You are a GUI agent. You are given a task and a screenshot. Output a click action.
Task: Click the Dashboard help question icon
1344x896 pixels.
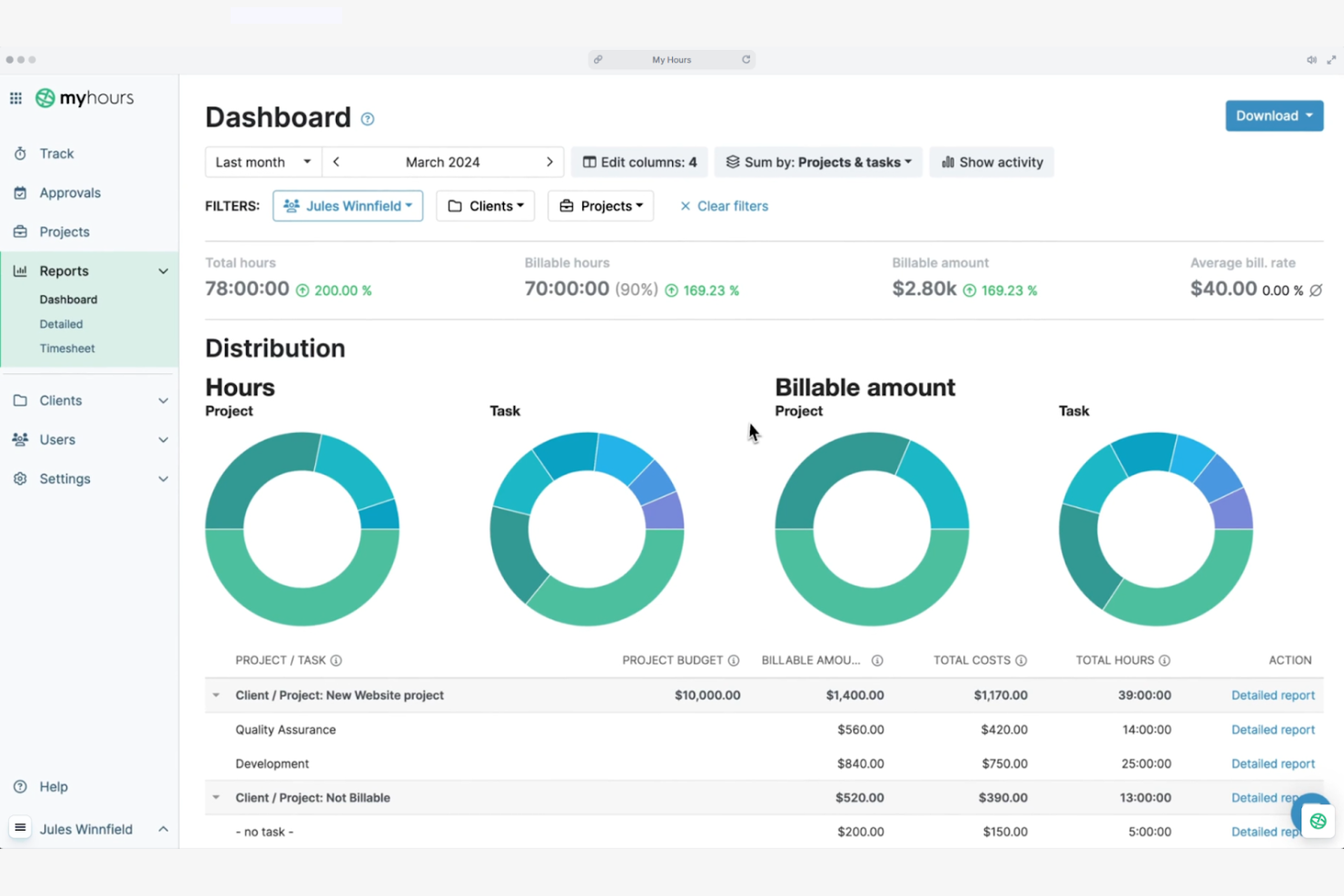368,119
